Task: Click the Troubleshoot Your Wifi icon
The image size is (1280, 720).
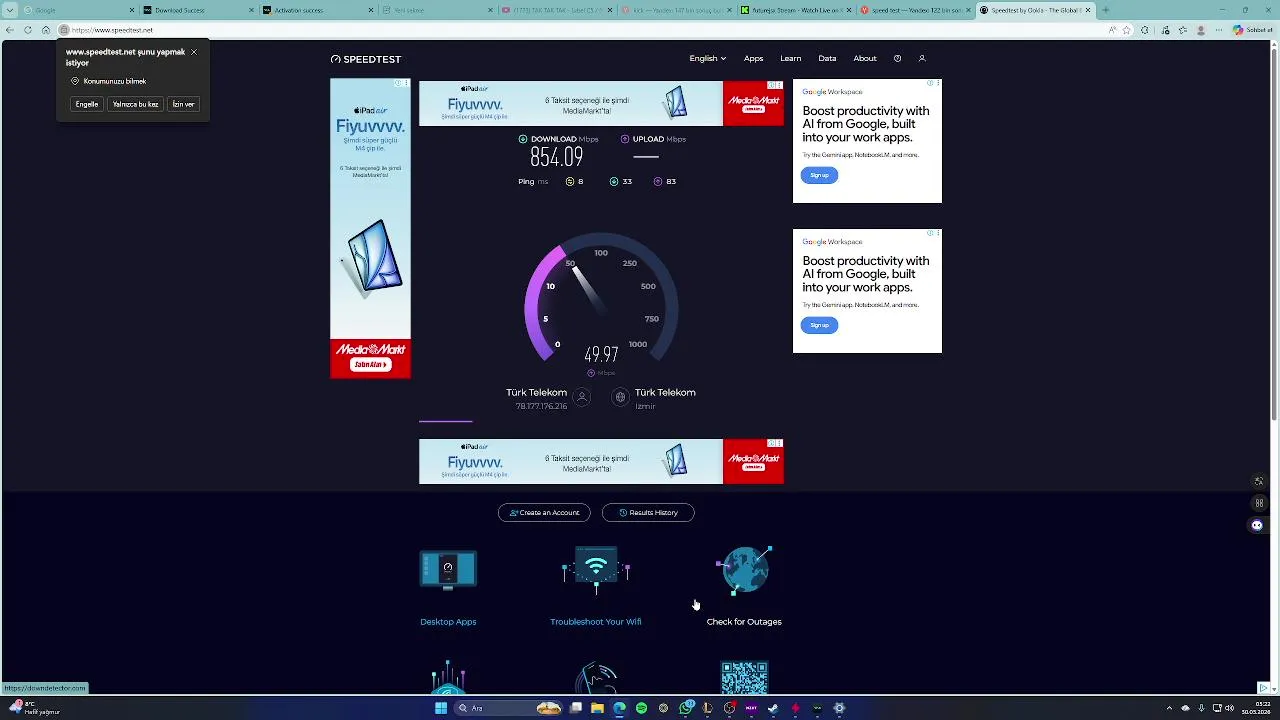Action: pos(596,569)
